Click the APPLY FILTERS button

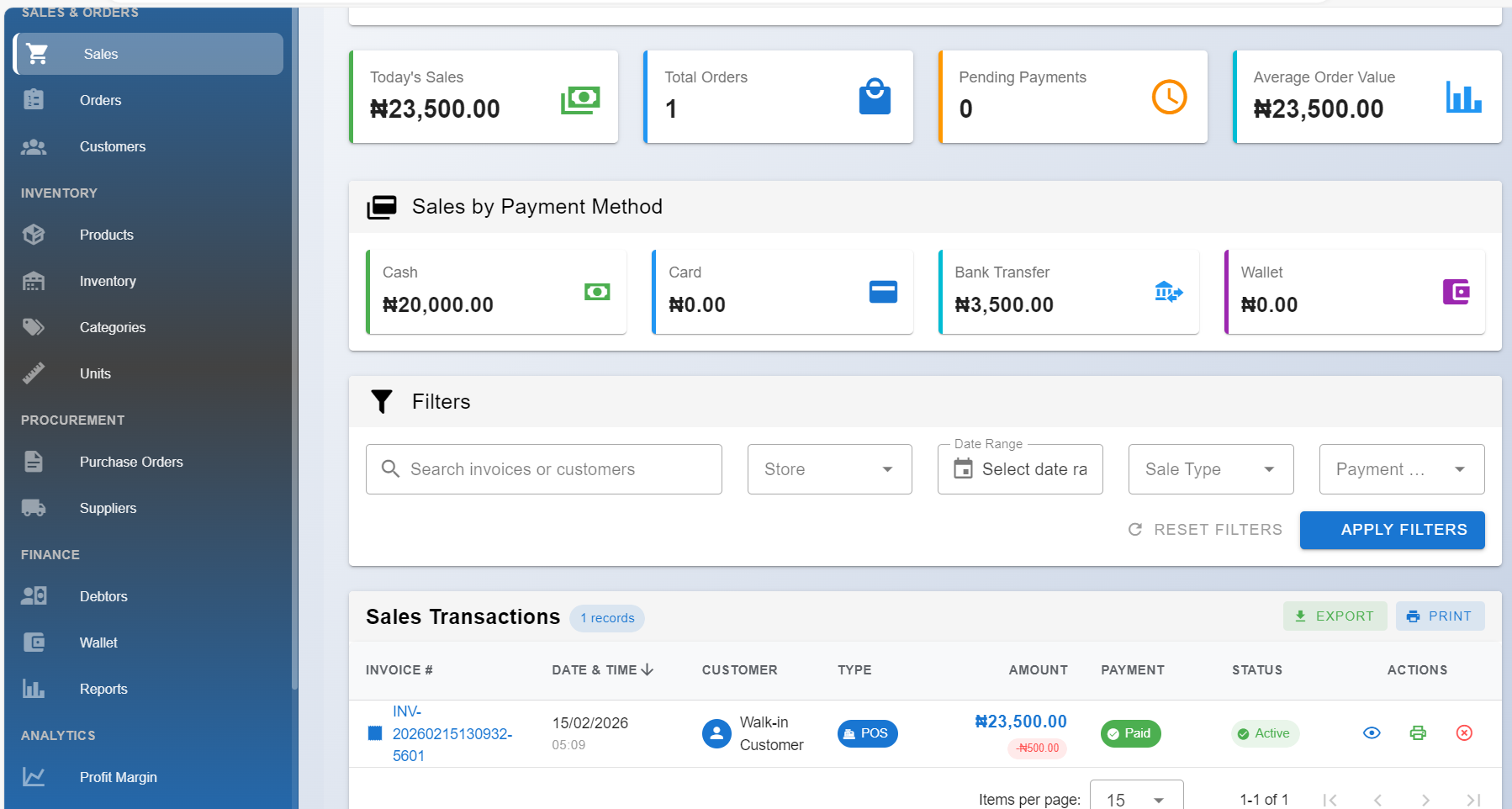(1392, 530)
